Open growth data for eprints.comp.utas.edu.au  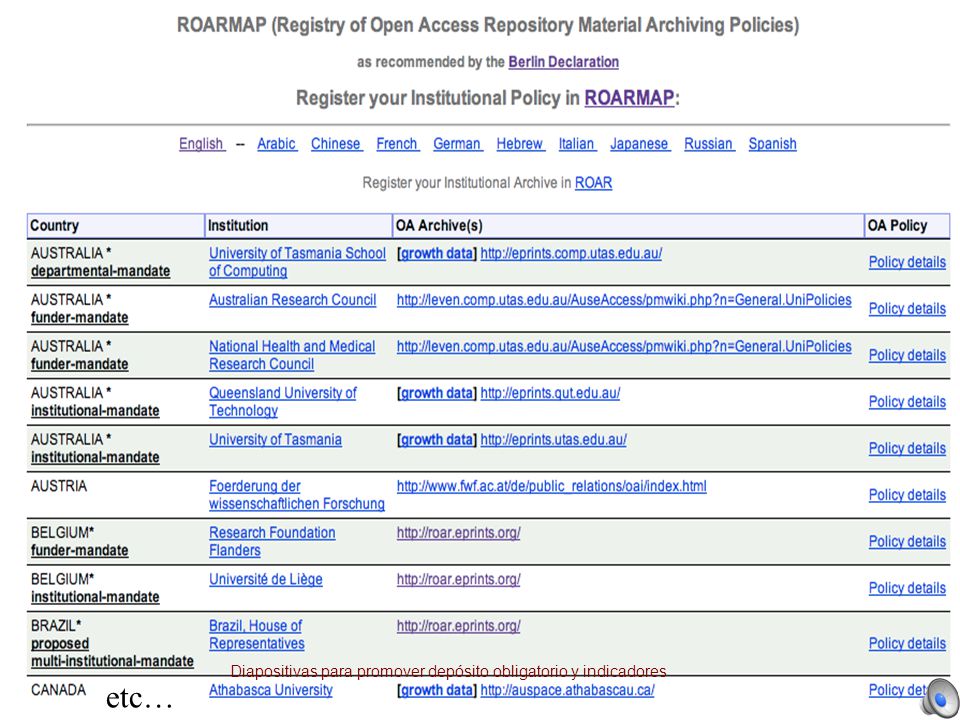point(437,253)
